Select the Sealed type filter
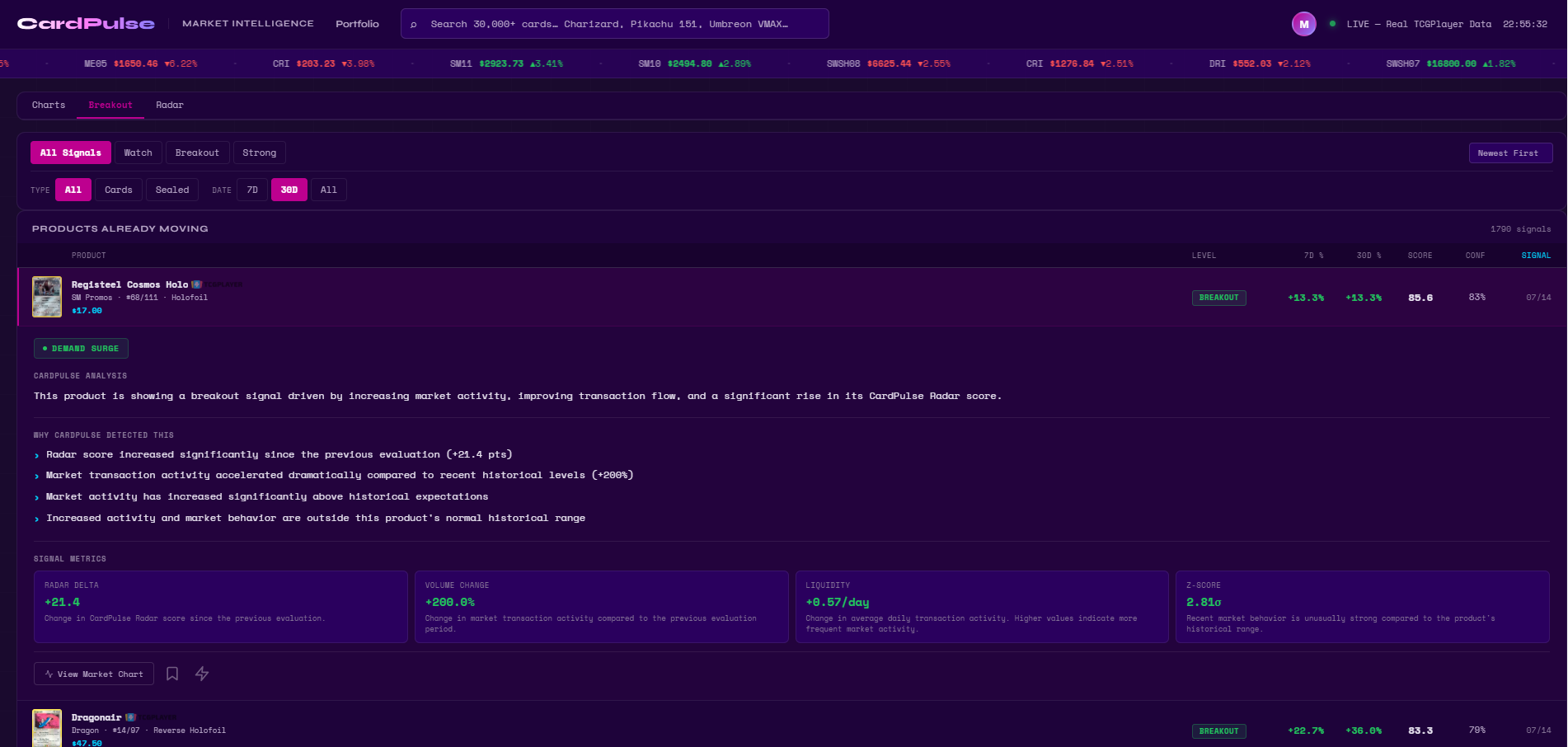1568x747 pixels. pyautogui.click(x=172, y=190)
